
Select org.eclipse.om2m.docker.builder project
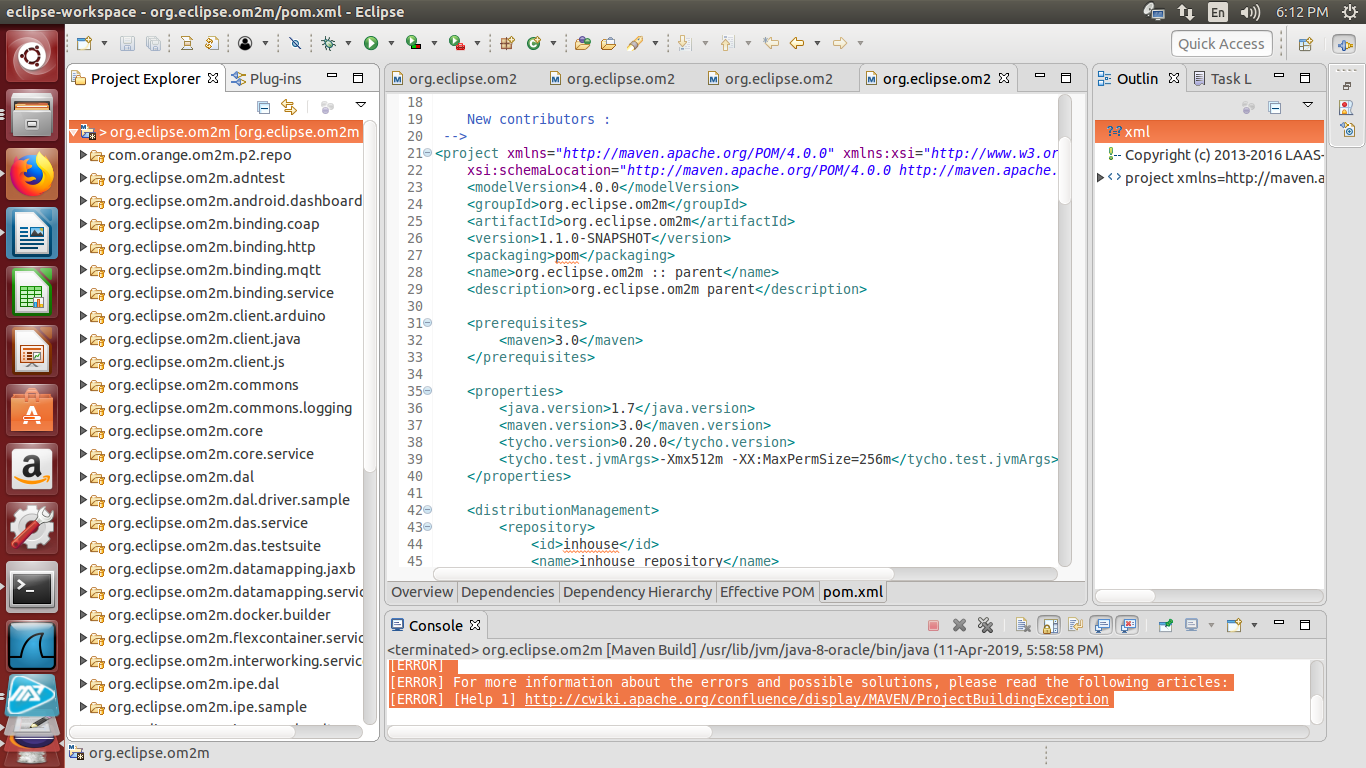click(x=219, y=615)
